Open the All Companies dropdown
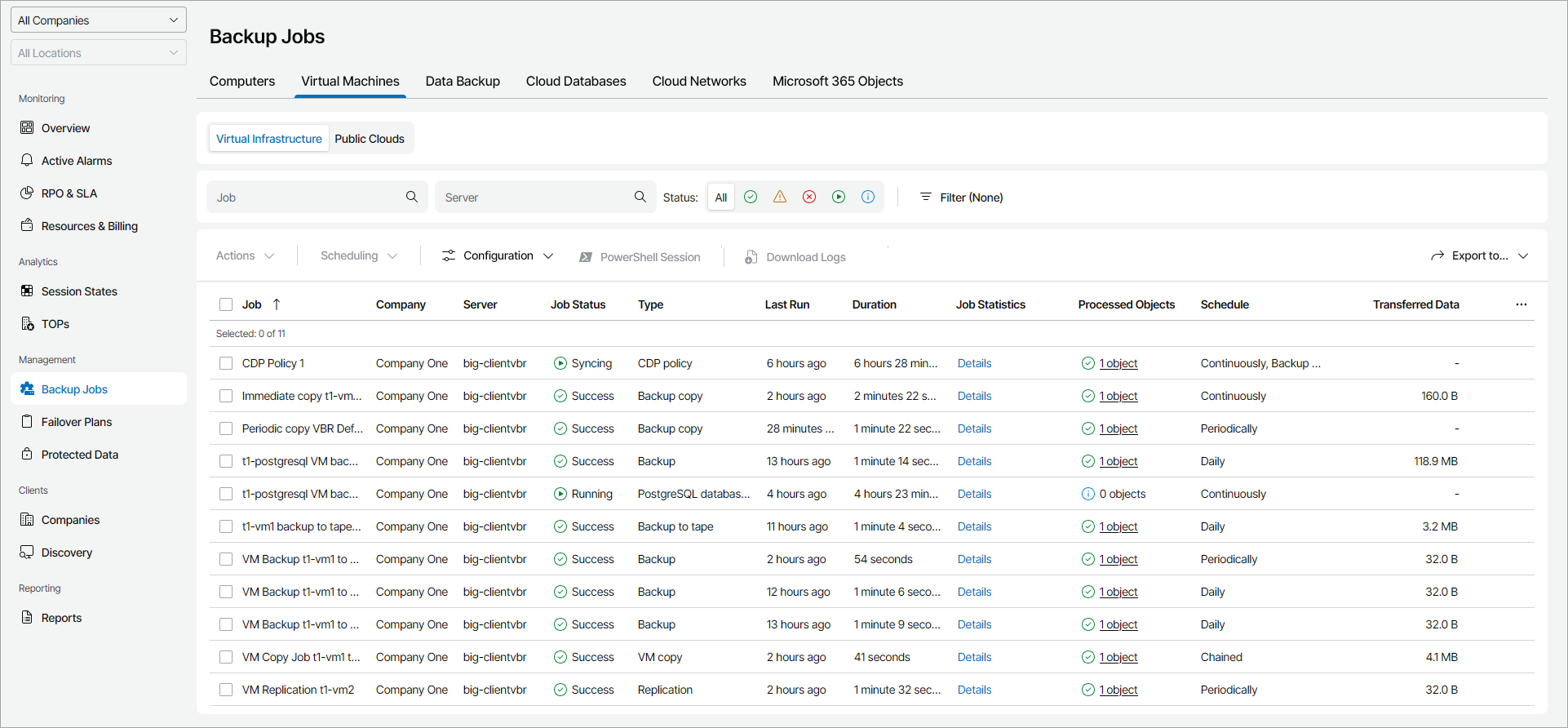Screen dimensions: 1568x728 pos(98,20)
